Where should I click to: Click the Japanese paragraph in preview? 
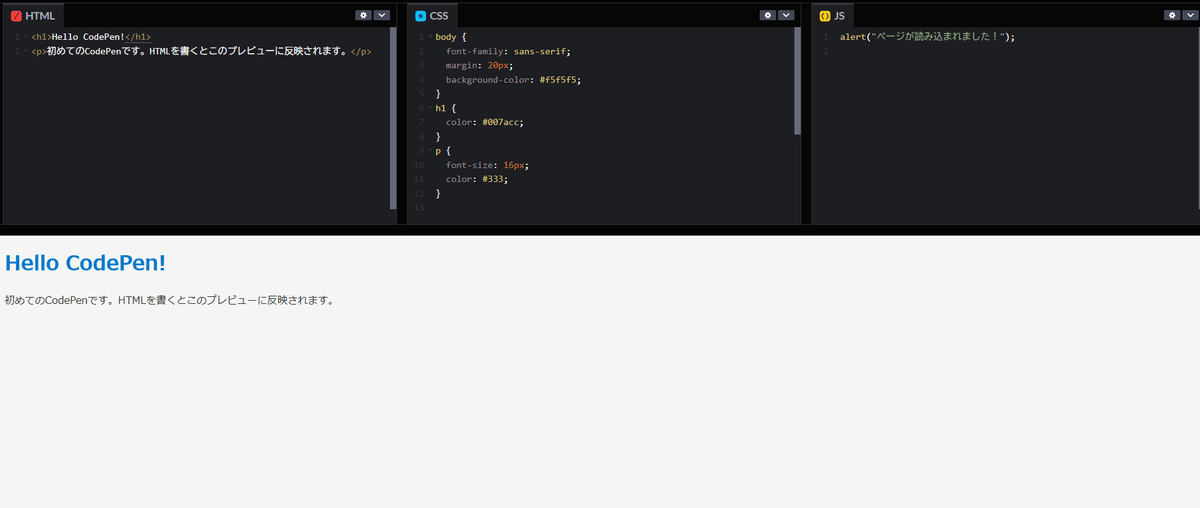[x=169, y=300]
